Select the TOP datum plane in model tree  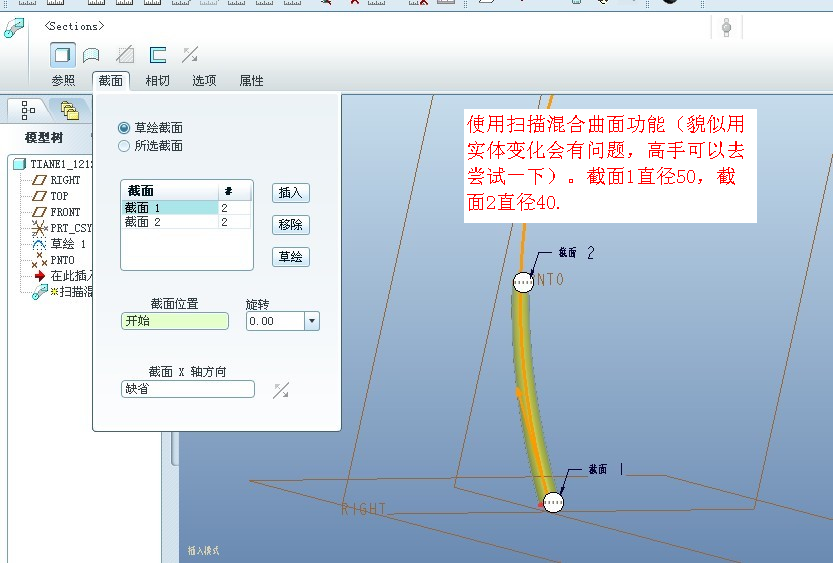[59, 196]
